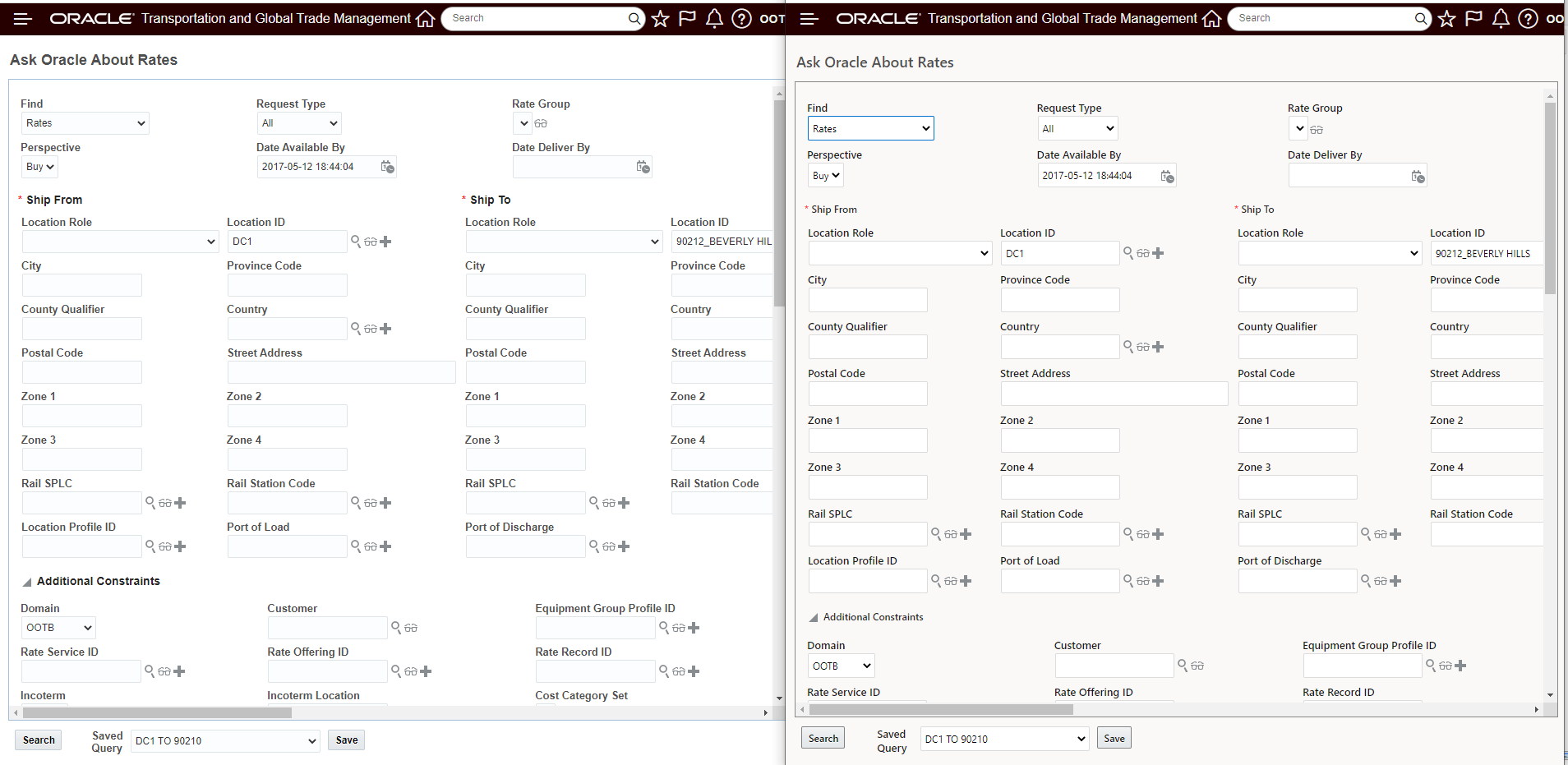Screen dimensions: 1568x765
Task: Click Ship From Street Address field, left window
Action: (x=342, y=372)
